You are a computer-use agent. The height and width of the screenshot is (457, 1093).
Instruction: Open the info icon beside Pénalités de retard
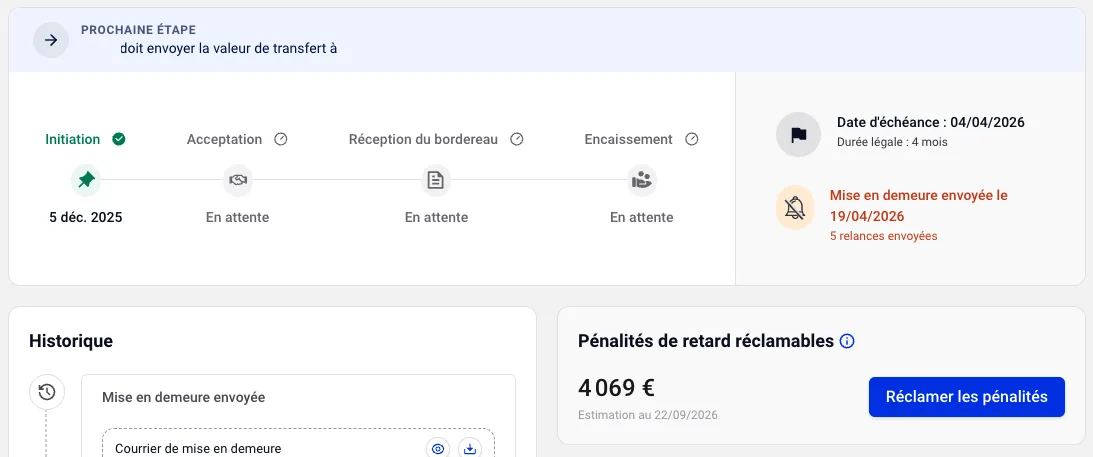pyautogui.click(x=847, y=341)
